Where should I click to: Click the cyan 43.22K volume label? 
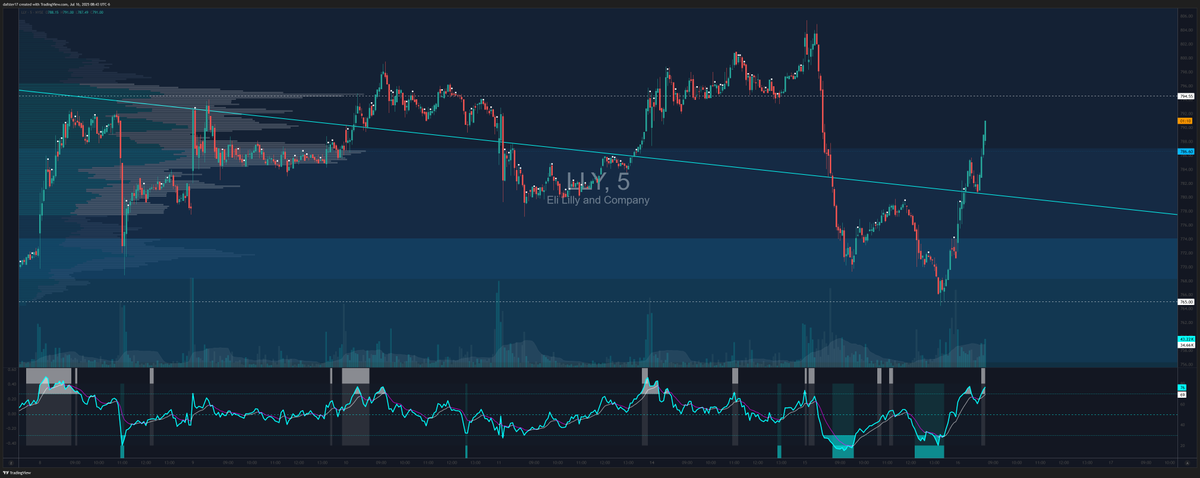1187,339
